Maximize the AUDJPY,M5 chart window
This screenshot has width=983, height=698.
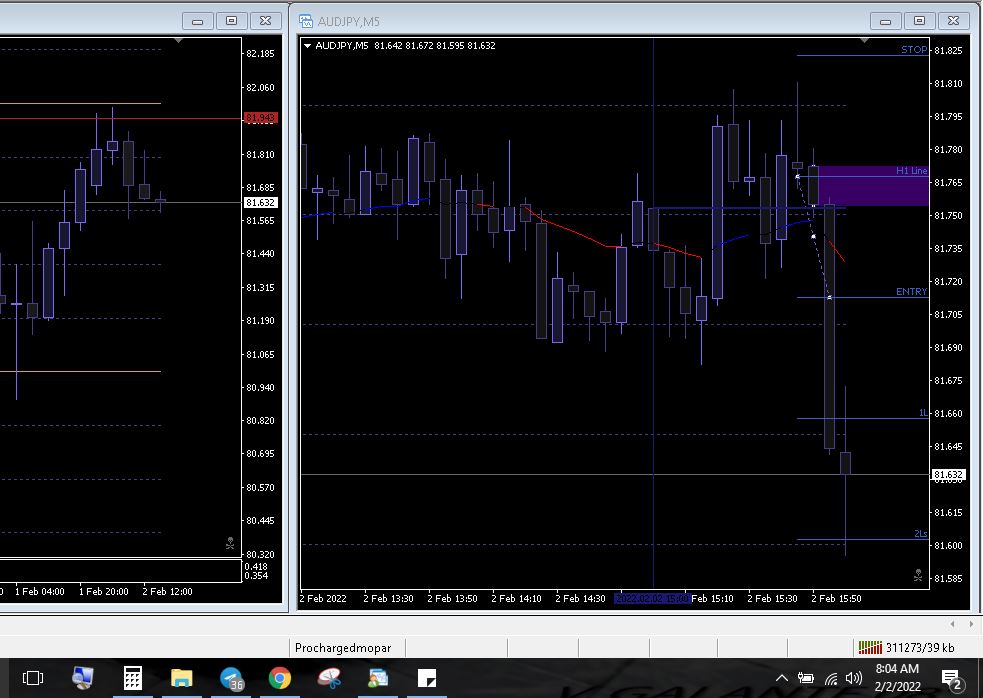919,21
